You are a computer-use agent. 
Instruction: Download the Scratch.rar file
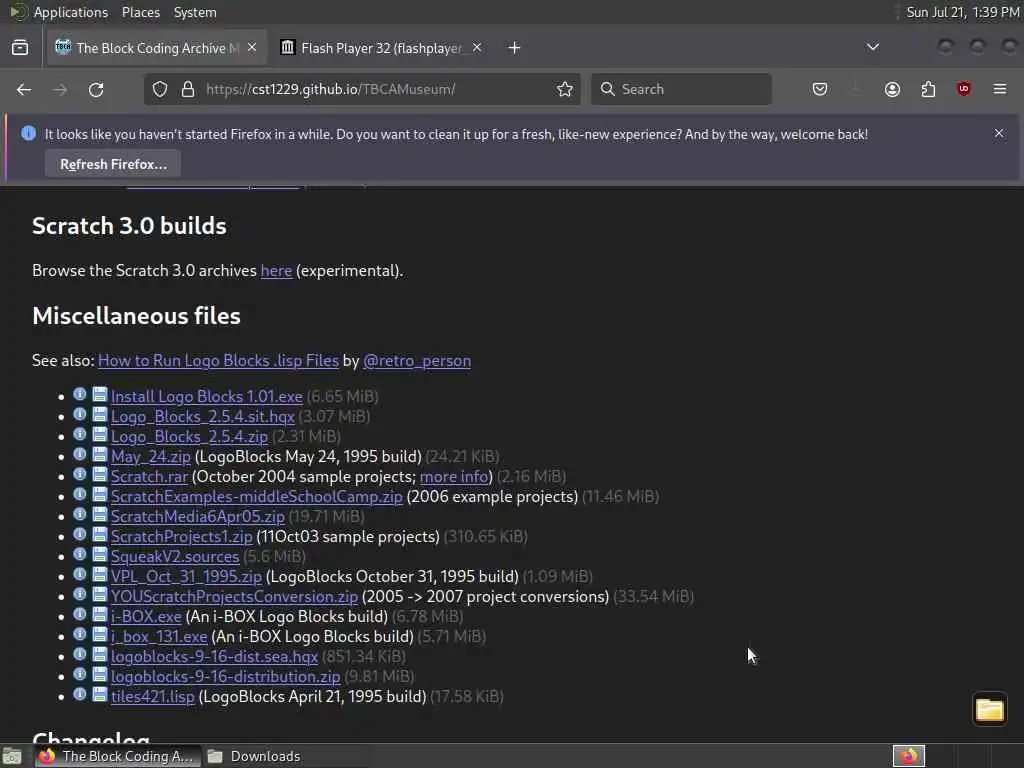pyautogui.click(x=149, y=477)
